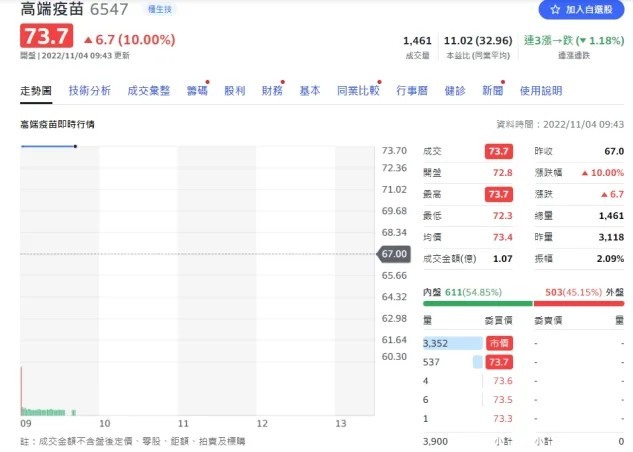Click the 最高 row 73.7 badge
Viewport: 633px width, 452px height.
499,194
